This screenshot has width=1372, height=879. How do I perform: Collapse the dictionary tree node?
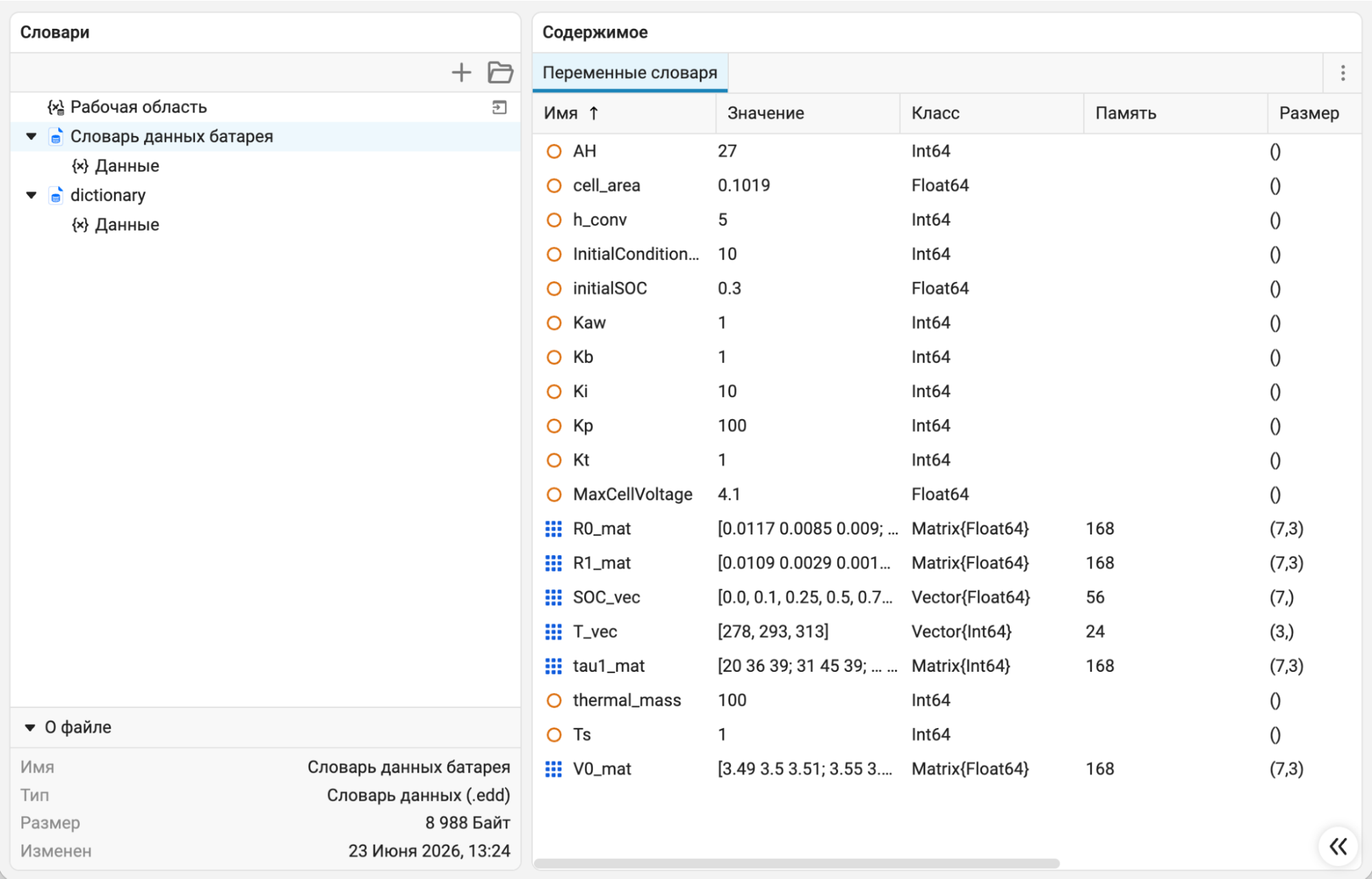click(32, 196)
